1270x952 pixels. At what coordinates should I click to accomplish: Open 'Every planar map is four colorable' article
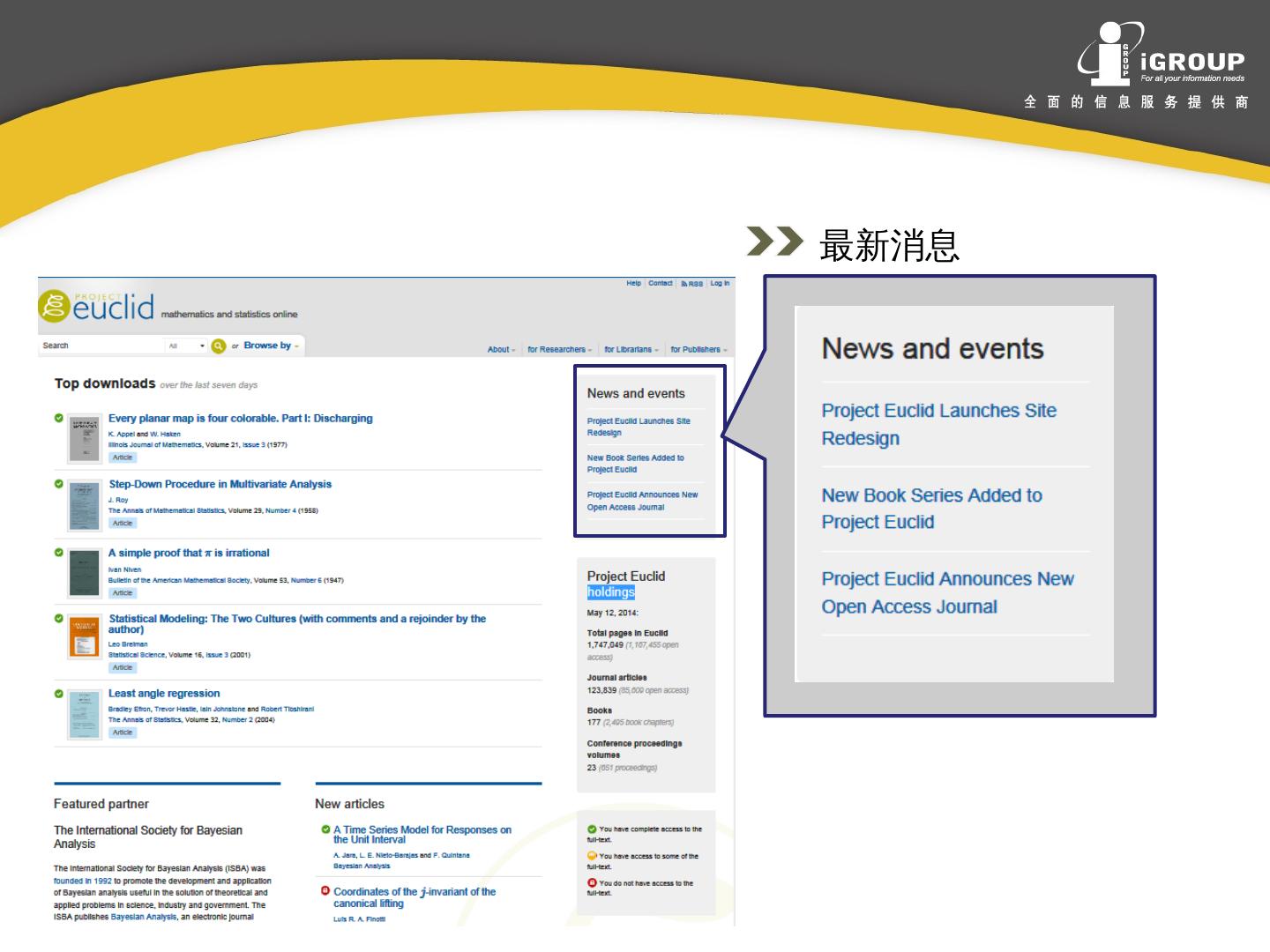pyautogui.click(x=241, y=419)
